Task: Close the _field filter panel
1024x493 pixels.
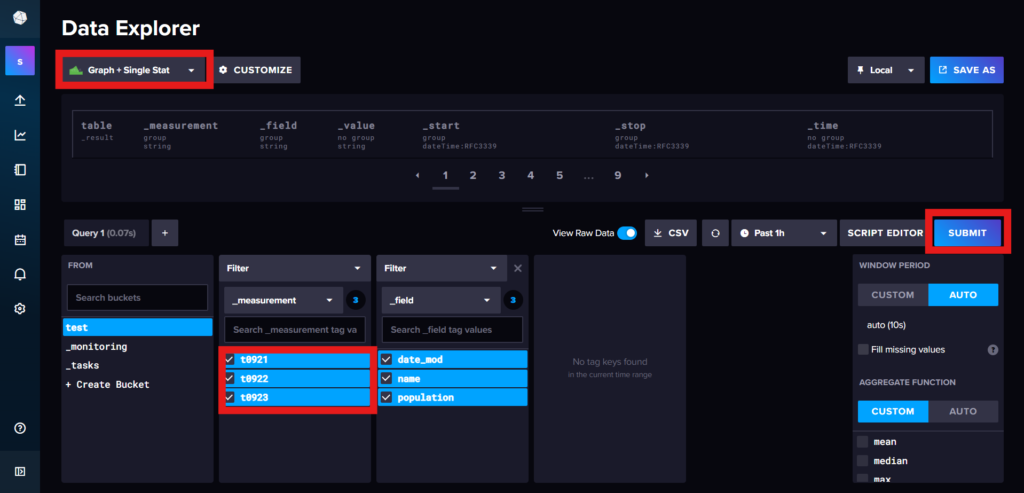Action: tap(517, 268)
